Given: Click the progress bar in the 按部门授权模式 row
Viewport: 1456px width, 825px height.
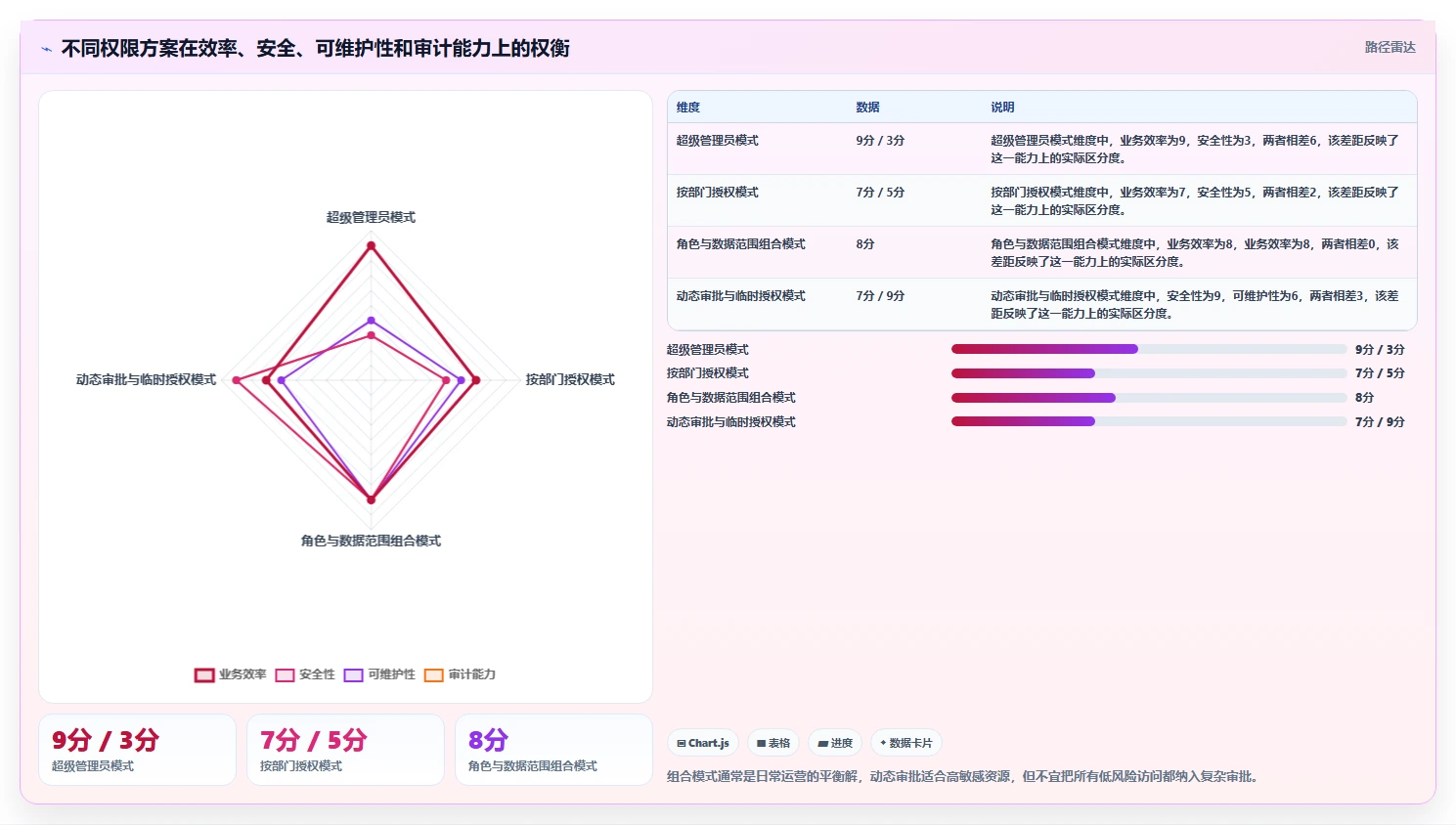Looking at the screenshot, I should coord(1149,373).
